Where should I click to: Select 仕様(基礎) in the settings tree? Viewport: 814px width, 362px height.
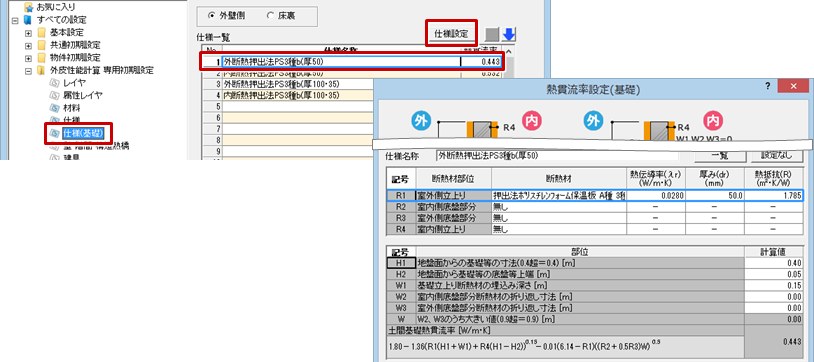click(x=83, y=133)
